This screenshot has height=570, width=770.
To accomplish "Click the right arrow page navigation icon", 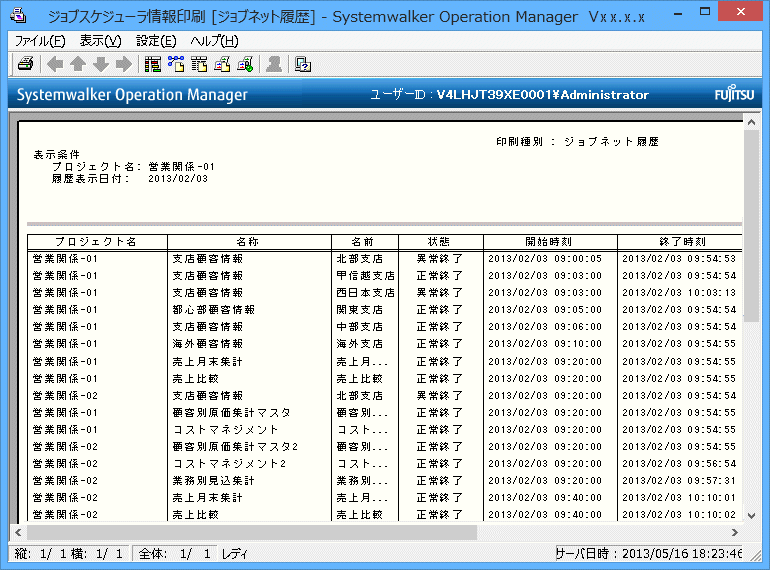I will tap(123, 65).
